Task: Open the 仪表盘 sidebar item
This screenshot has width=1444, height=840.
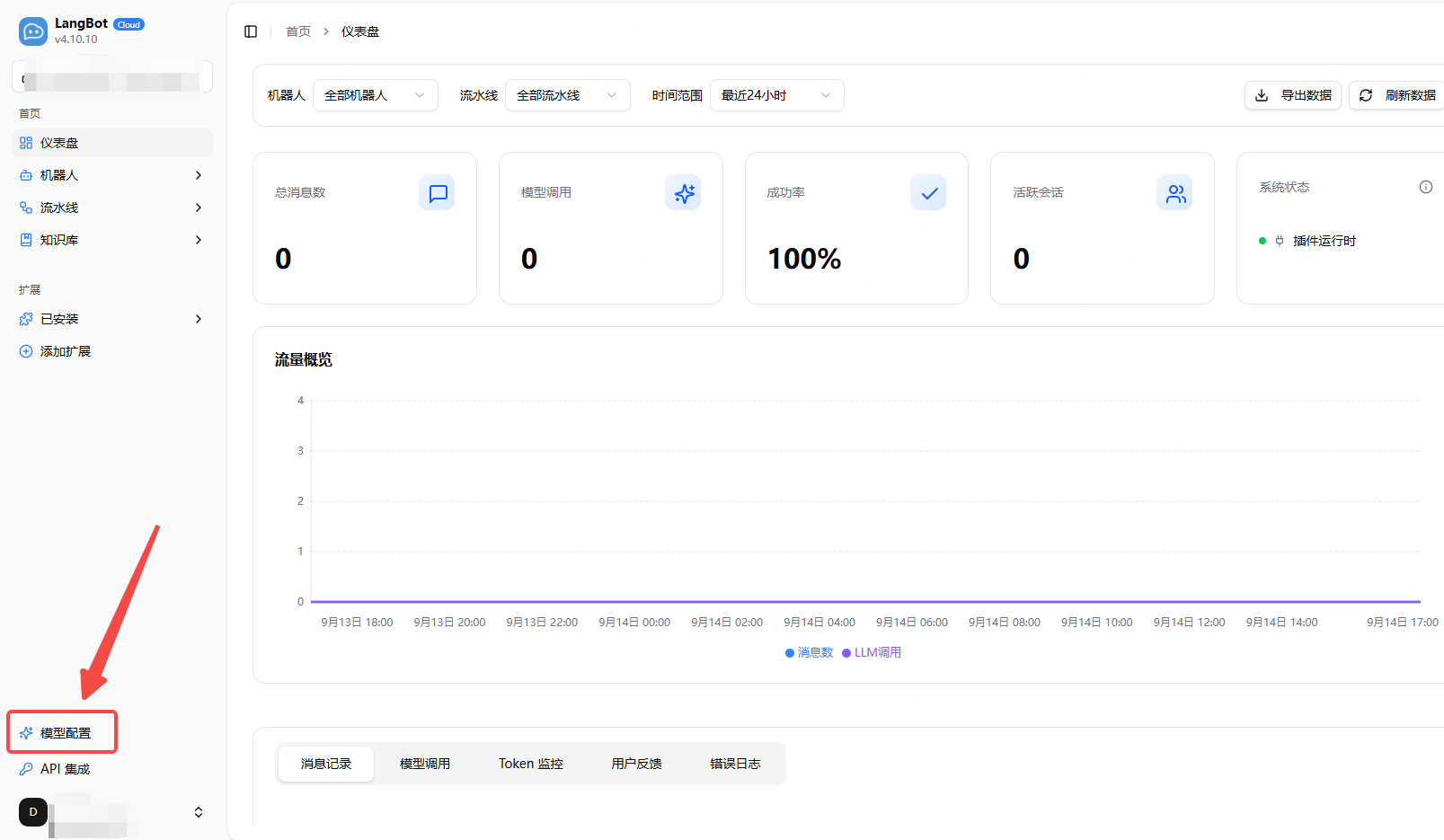Action: pyautogui.click(x=112, y=143)
